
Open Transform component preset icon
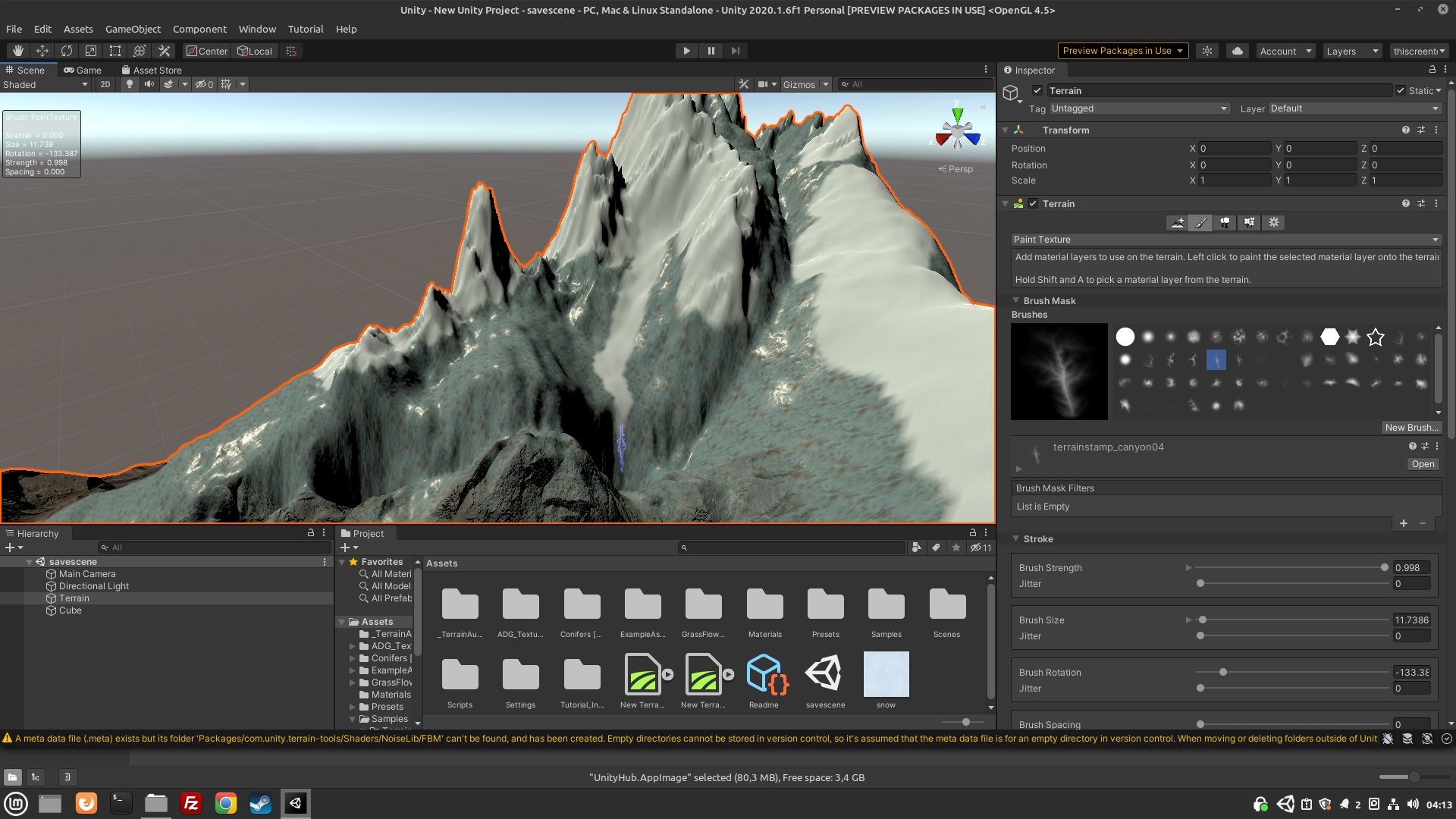click(x=1421, y=130)
